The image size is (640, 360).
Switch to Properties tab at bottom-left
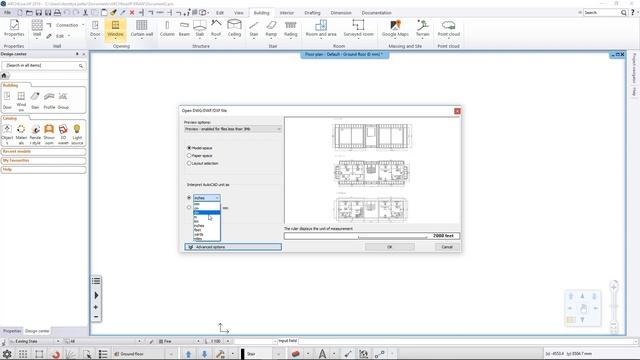coord(12,331)
